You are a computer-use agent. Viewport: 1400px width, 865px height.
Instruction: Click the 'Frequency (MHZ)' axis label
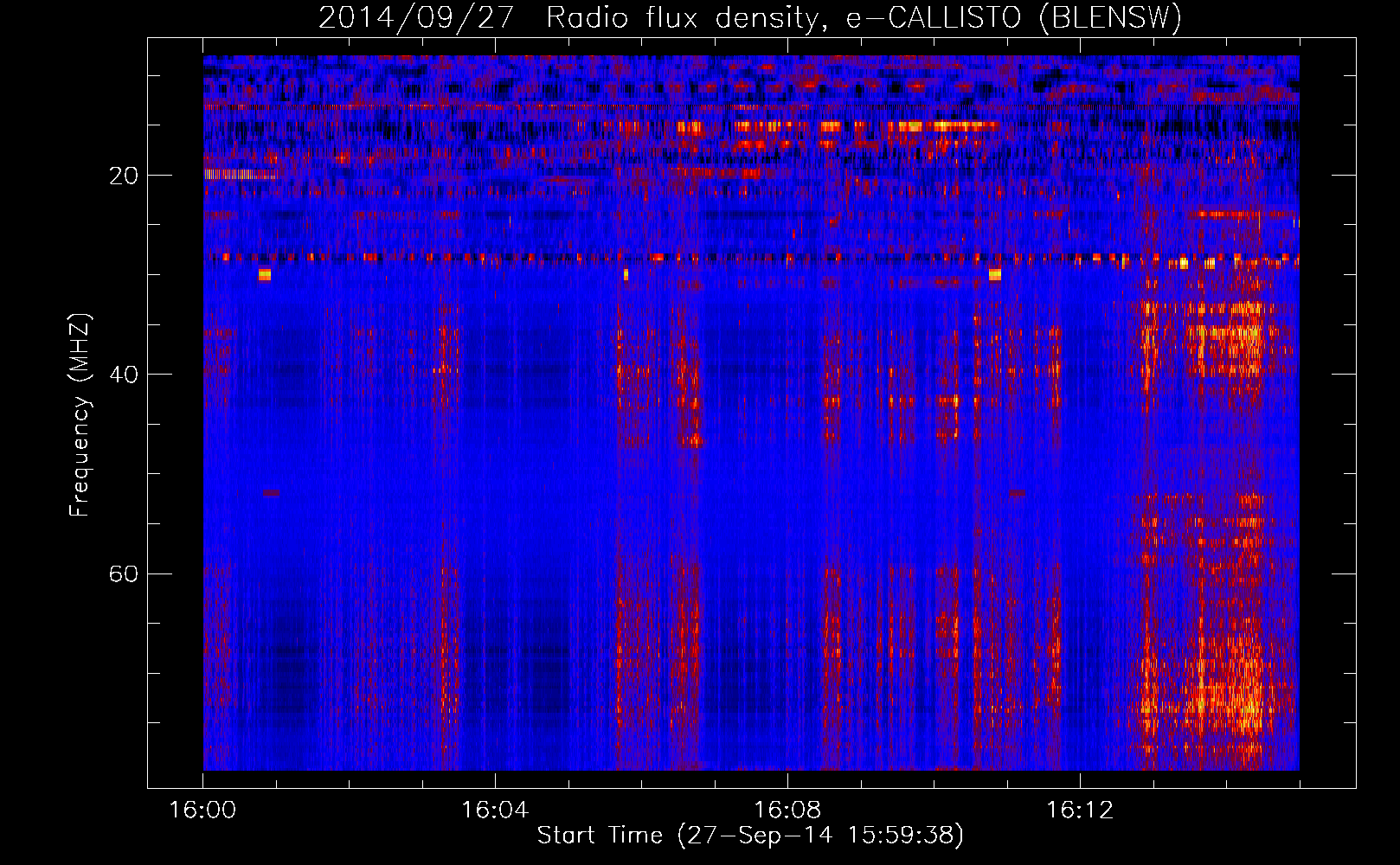(80, 415)
